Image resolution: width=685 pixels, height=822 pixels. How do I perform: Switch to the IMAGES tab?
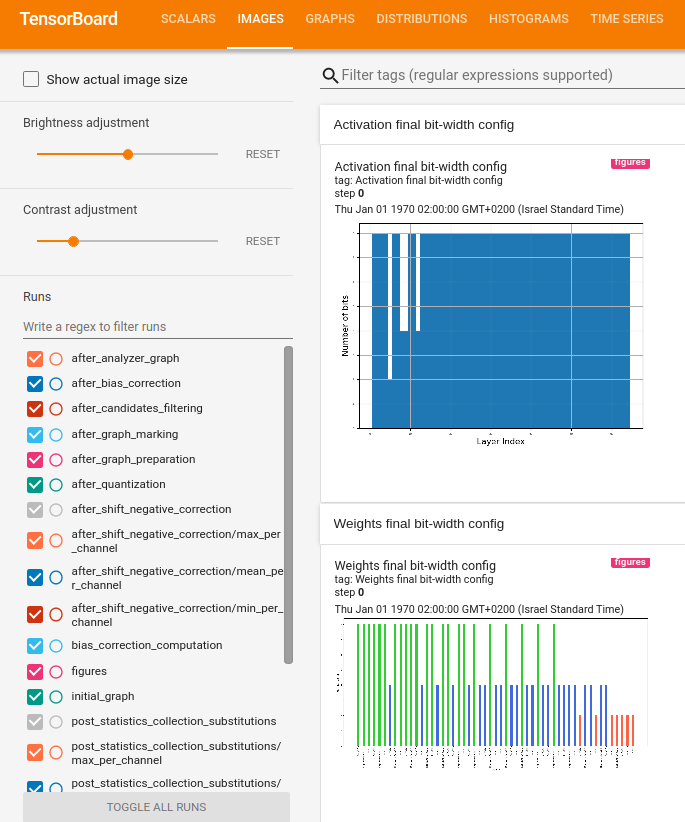260,19
